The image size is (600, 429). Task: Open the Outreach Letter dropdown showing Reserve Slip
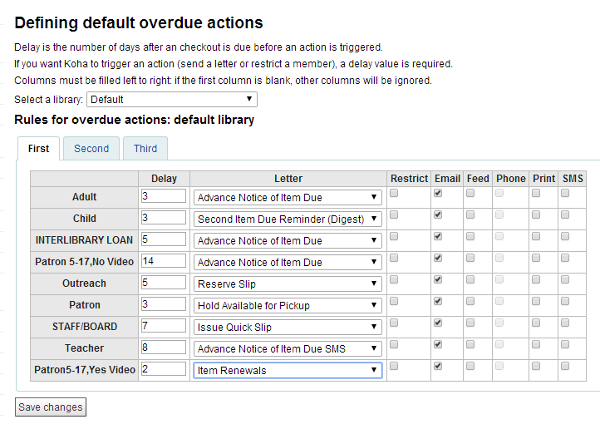(x=287, y=283)
